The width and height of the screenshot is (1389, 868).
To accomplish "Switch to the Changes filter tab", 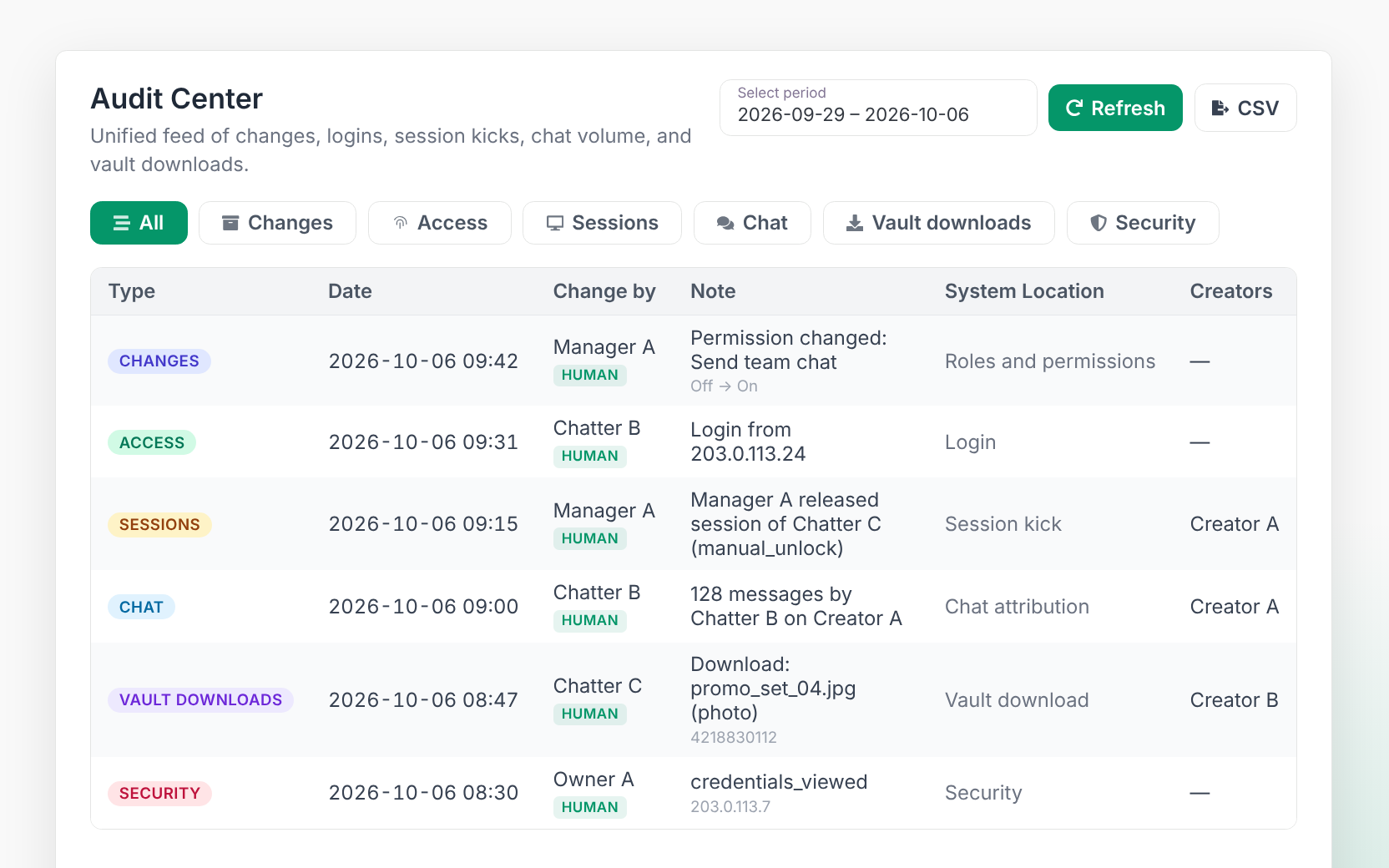I will (x=277, y=223).
